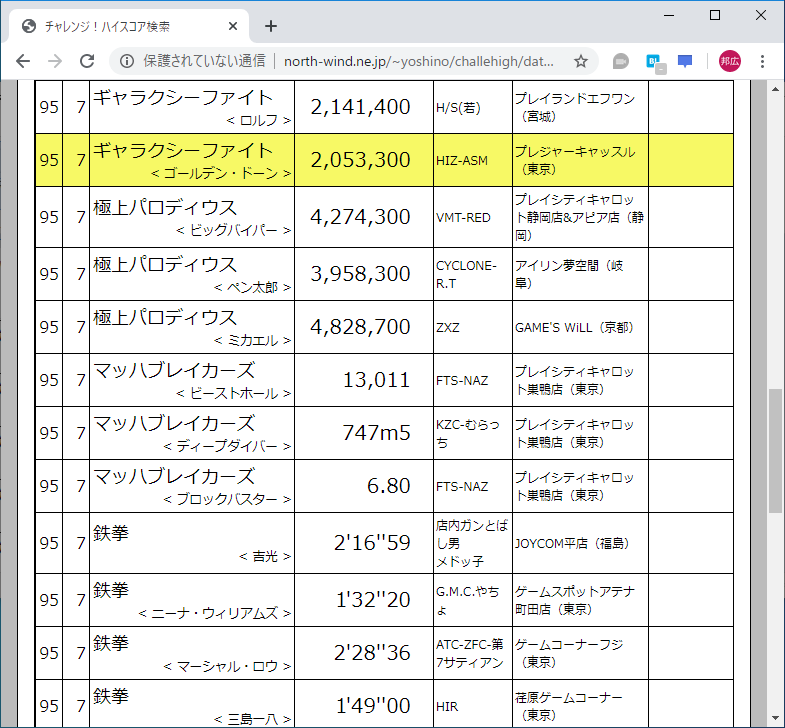Click course name < ブロックバスター >

[227, 500]
